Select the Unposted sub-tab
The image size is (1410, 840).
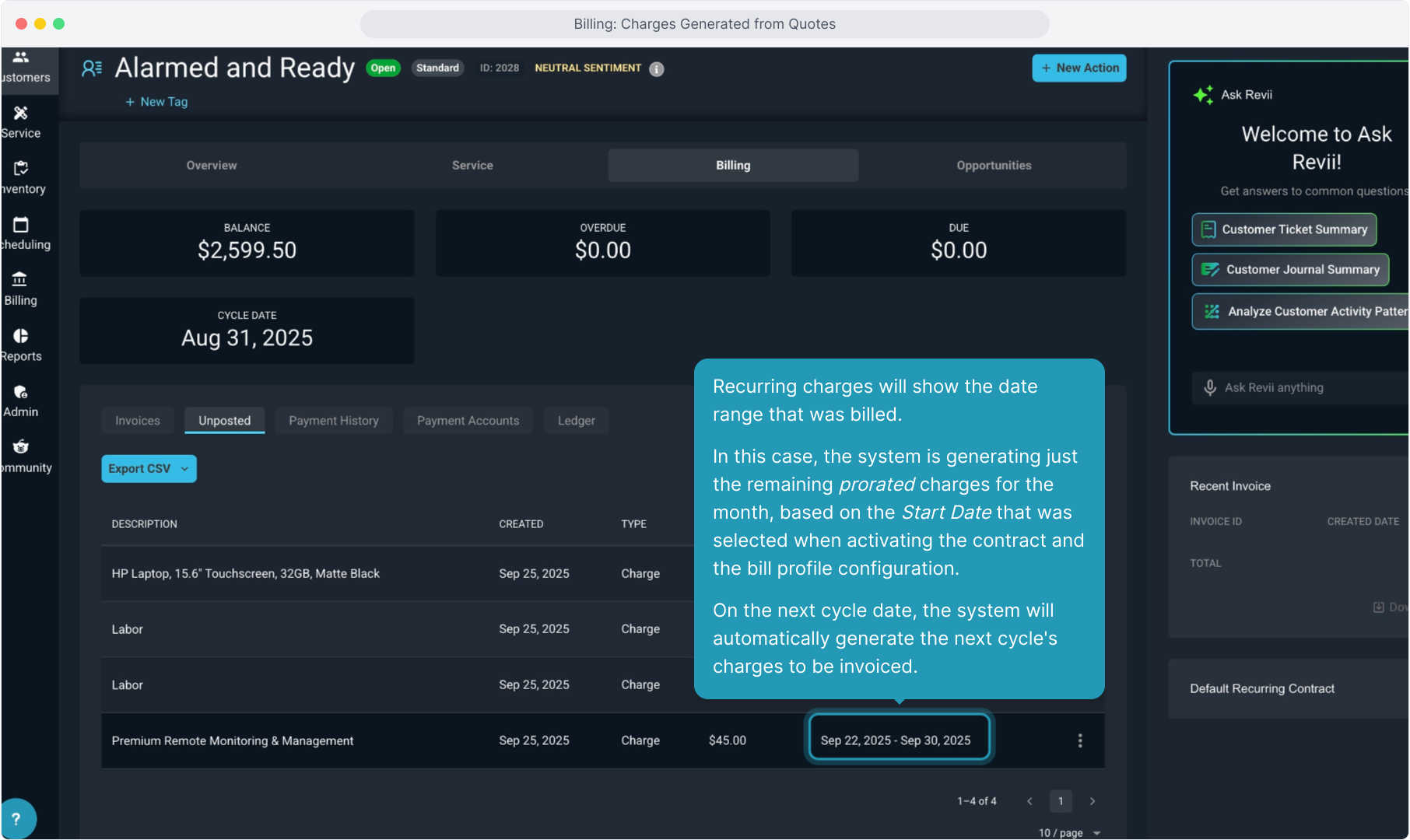225,421
